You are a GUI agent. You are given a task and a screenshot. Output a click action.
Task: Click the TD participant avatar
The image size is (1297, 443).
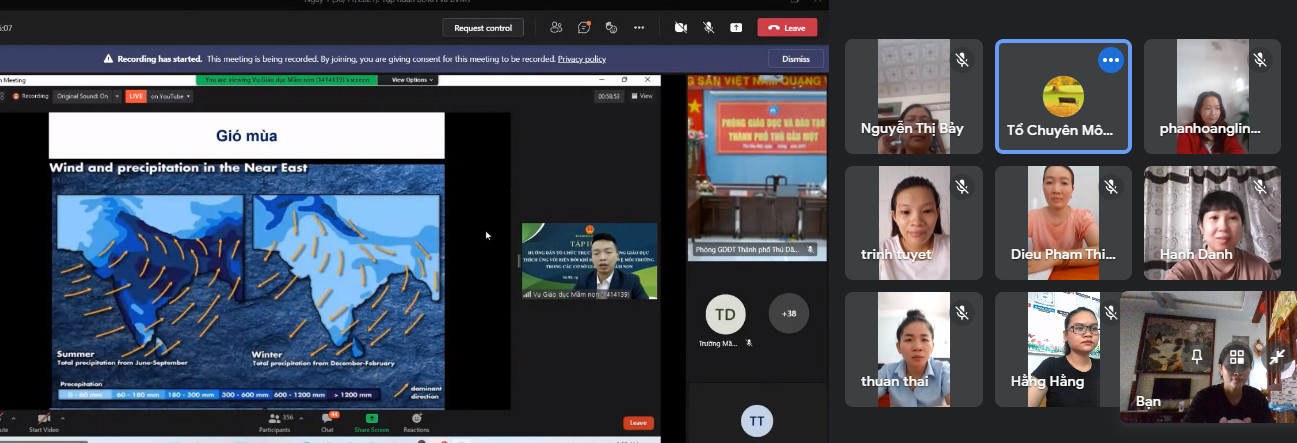coord(725,314)
